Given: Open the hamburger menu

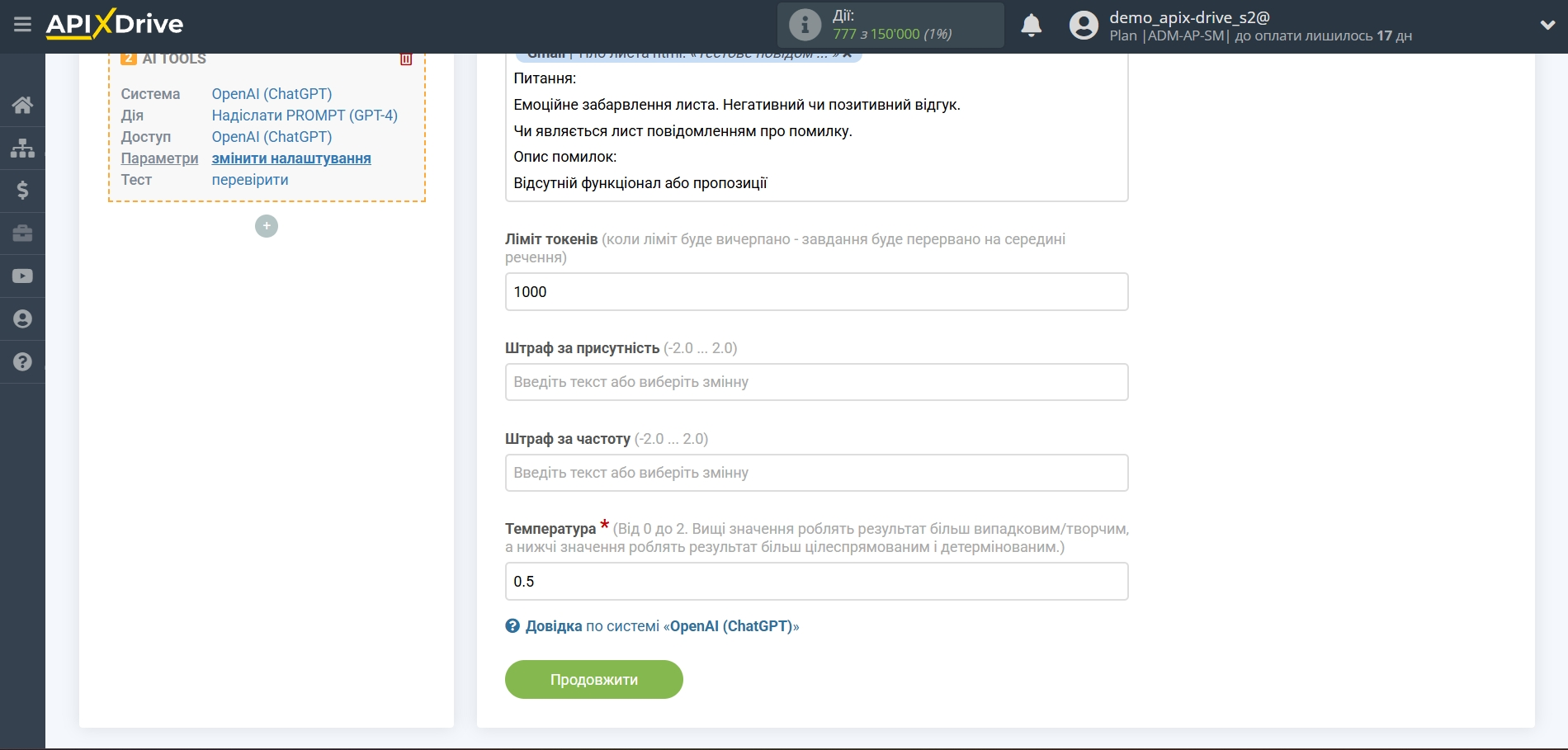Looking at the screenshot, I should tap(22, 25).
